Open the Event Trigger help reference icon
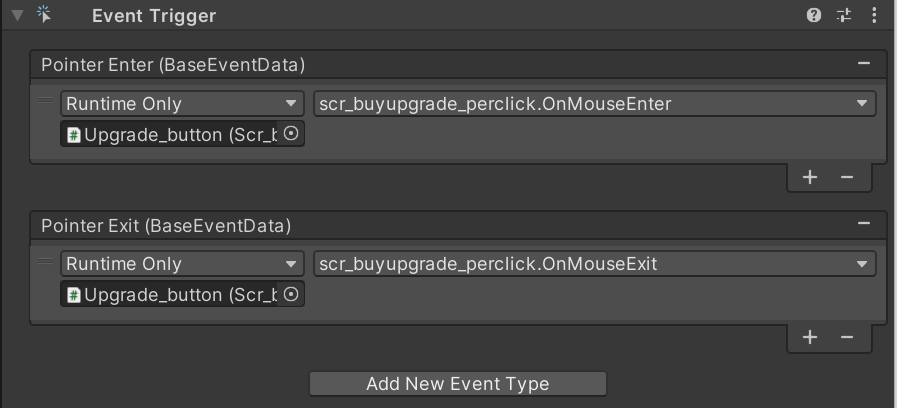 [x=814, y=15]
